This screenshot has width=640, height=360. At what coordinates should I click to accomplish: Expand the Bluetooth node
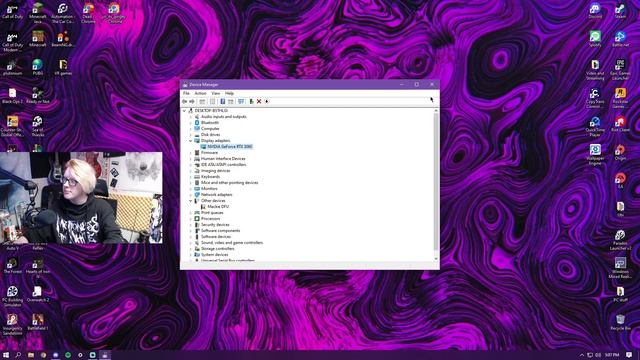[x=190, y=123]
